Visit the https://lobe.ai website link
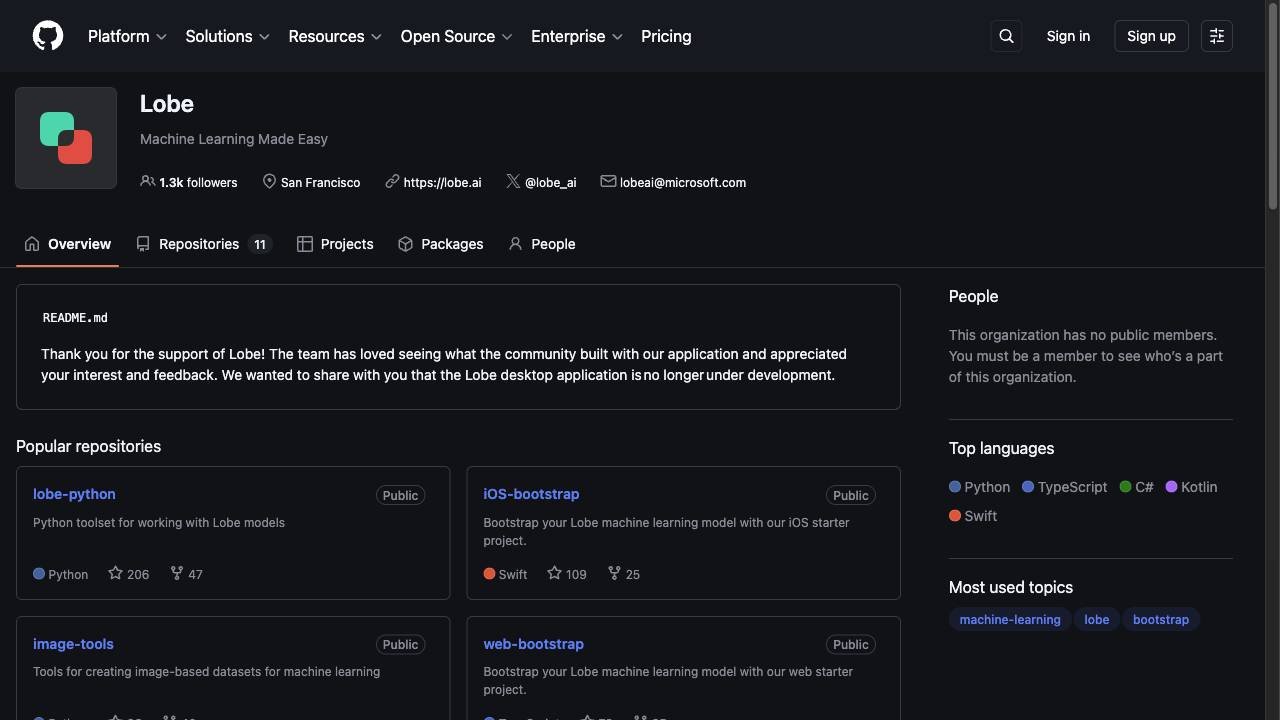1280x720 pixels. (x=442, y=182)
